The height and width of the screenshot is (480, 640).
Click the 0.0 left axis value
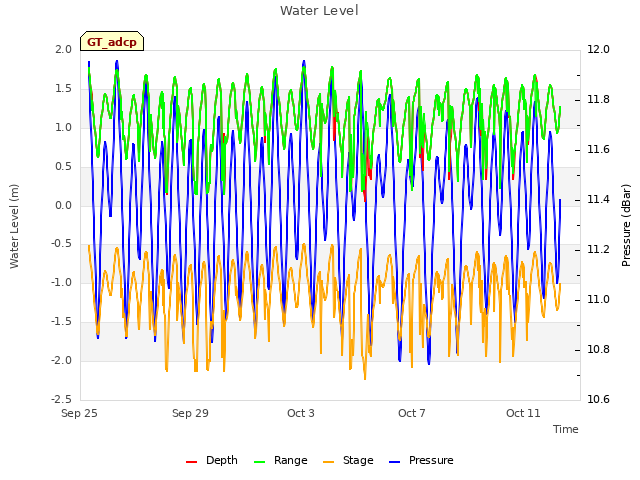63,205
